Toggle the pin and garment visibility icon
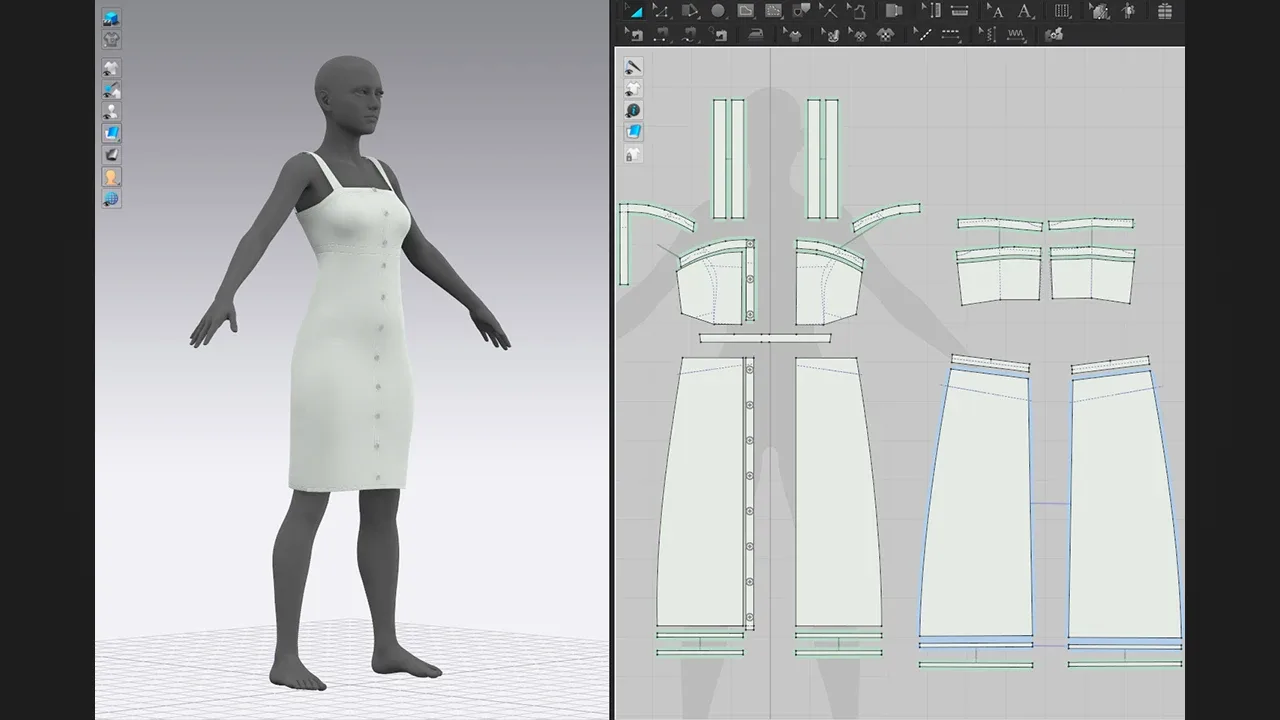1280x720 pixels. point(111,90)
